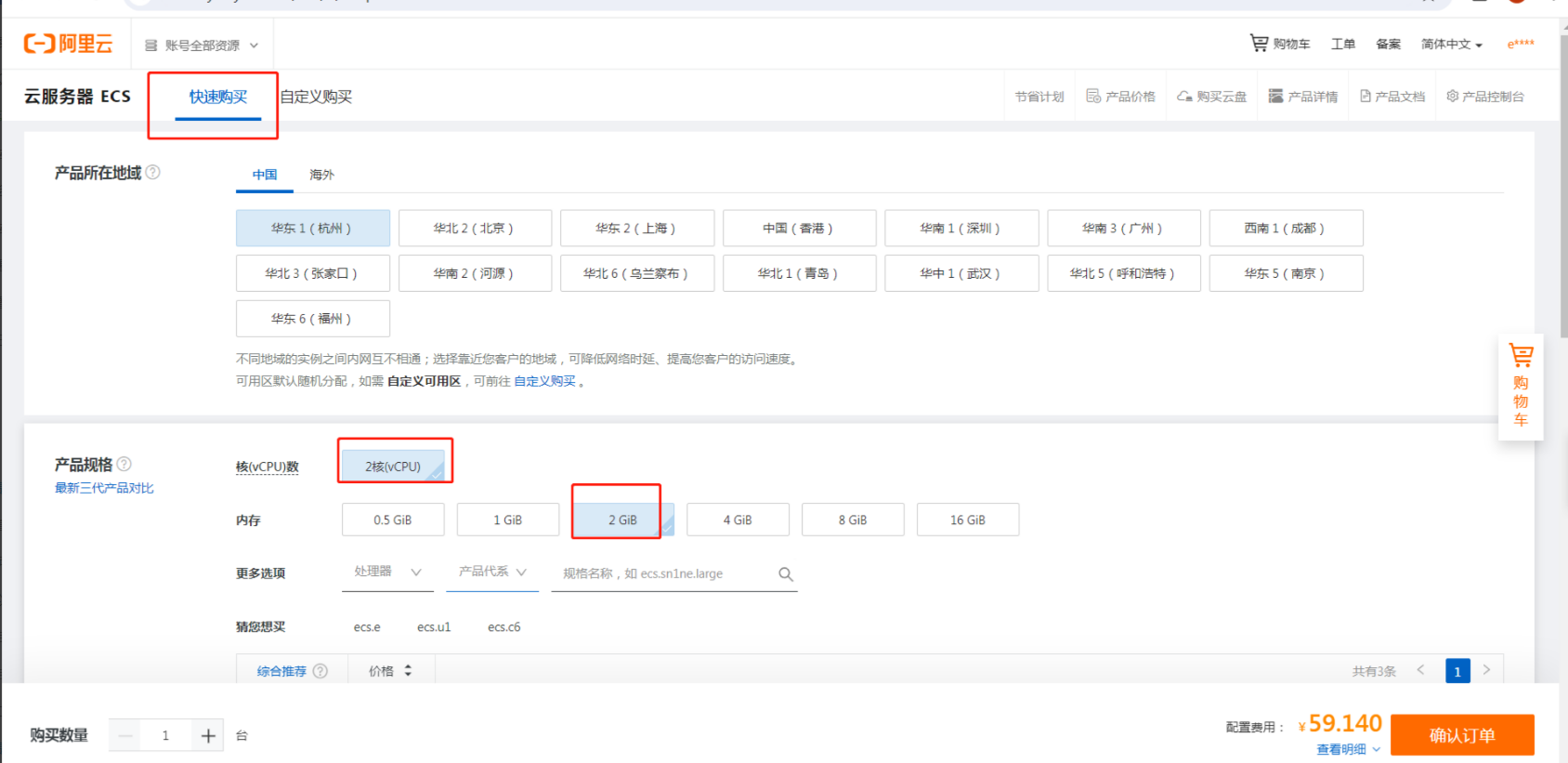Select region 华南 1 (深圳)
The width and height of the screenshot is (1568, 763).
point(961,229)
